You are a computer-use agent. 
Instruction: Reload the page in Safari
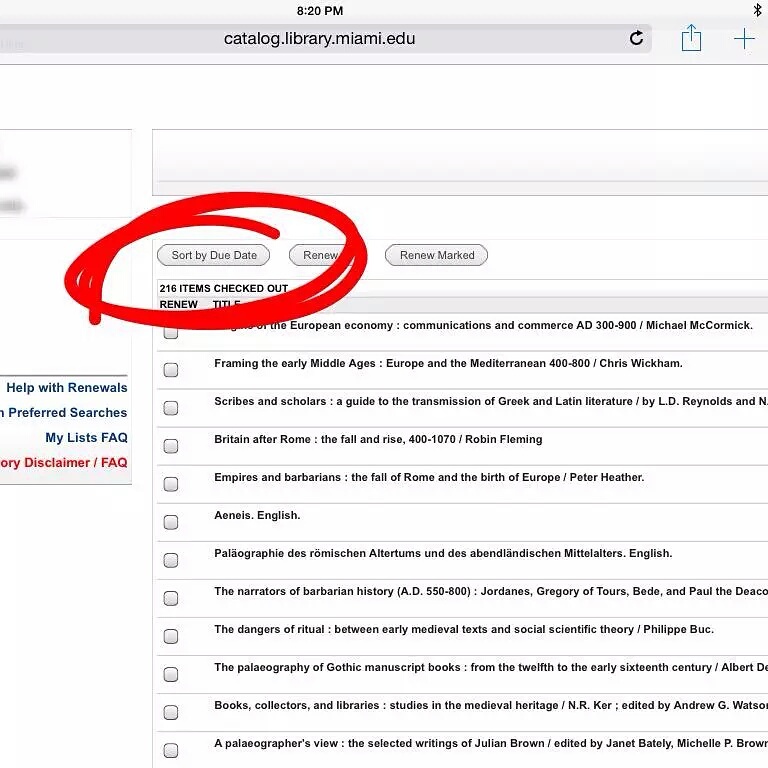tap(636, 39)
